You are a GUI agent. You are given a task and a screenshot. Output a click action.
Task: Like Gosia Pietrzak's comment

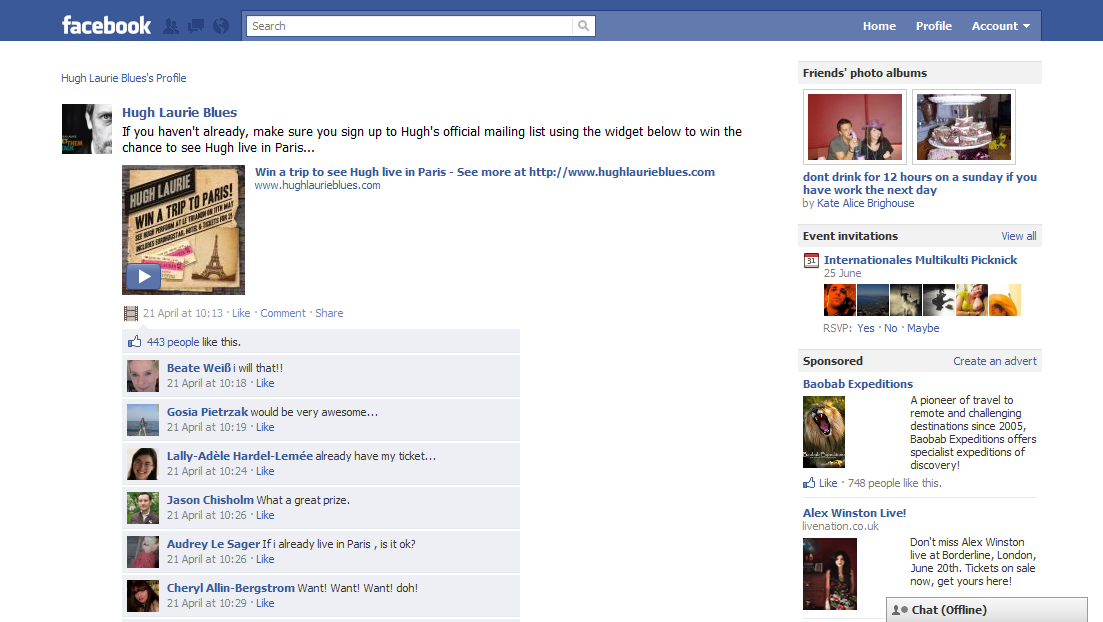pos(265,427)
